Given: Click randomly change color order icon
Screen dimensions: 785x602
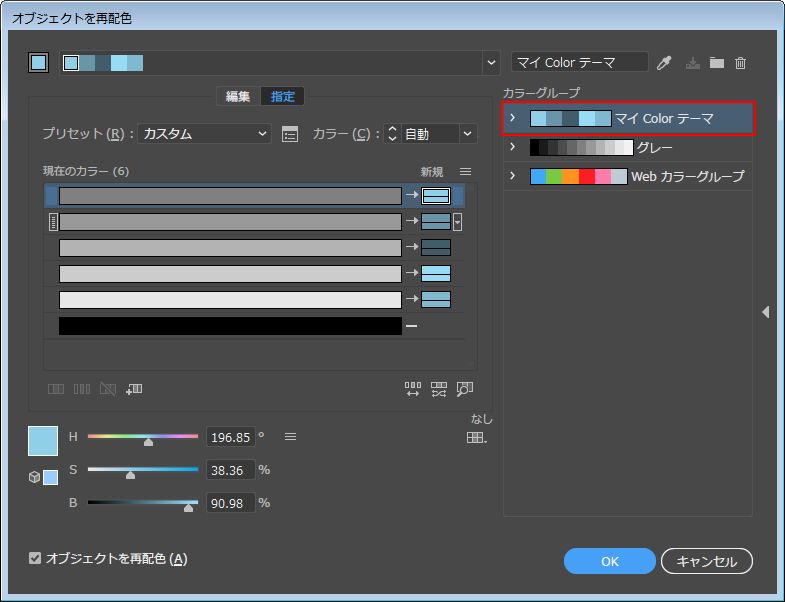Looking at the screenshot, I should tap(413, 389).
